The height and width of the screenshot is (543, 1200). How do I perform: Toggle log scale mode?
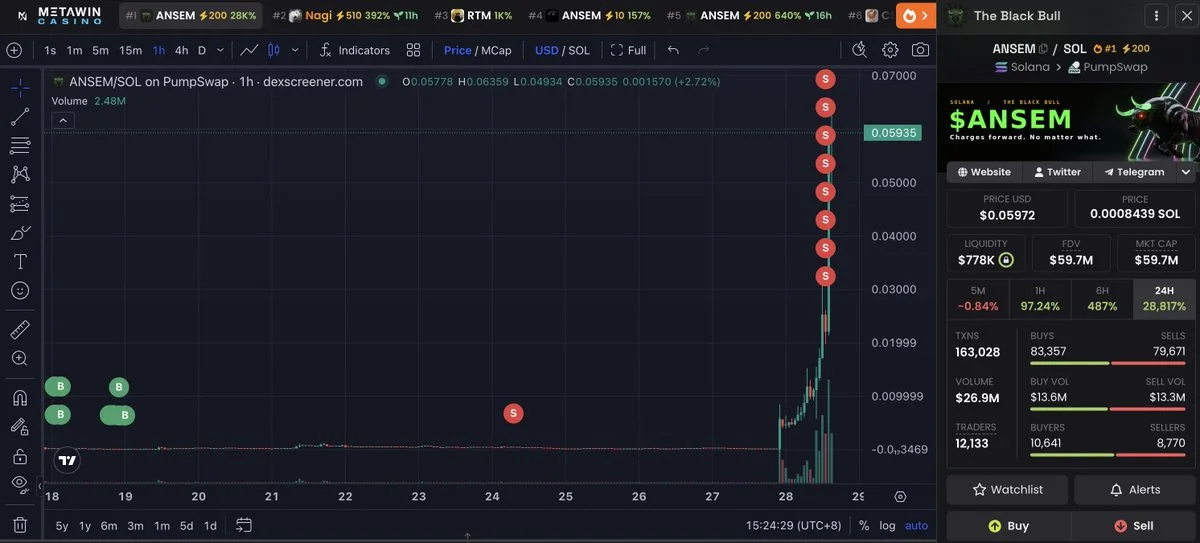click(x=887, y=525)
